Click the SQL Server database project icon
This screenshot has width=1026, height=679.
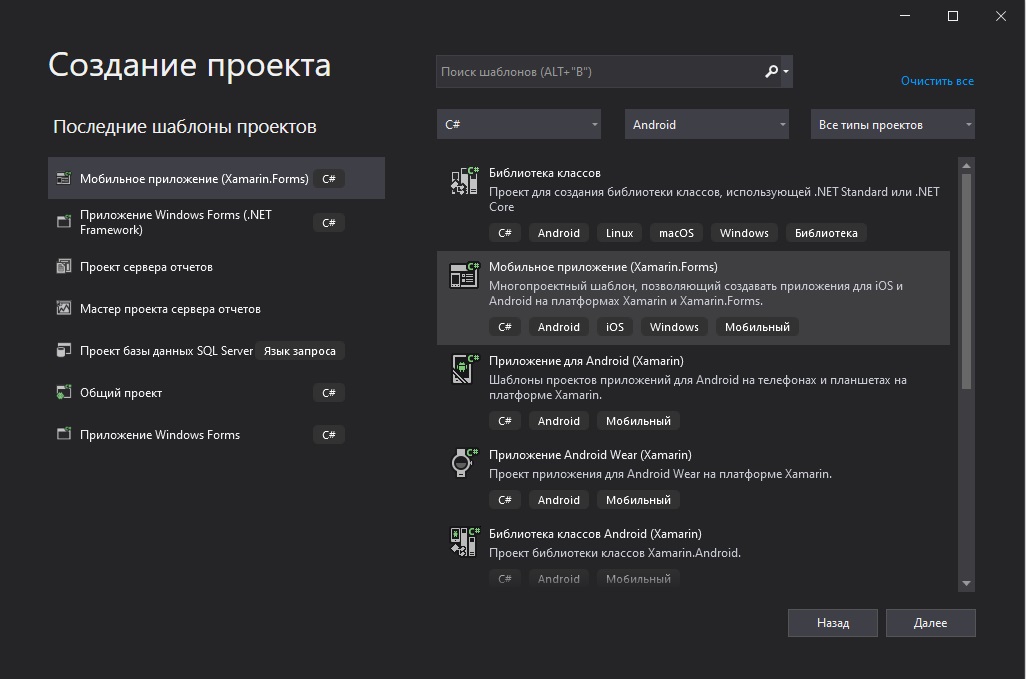point(63,350)
